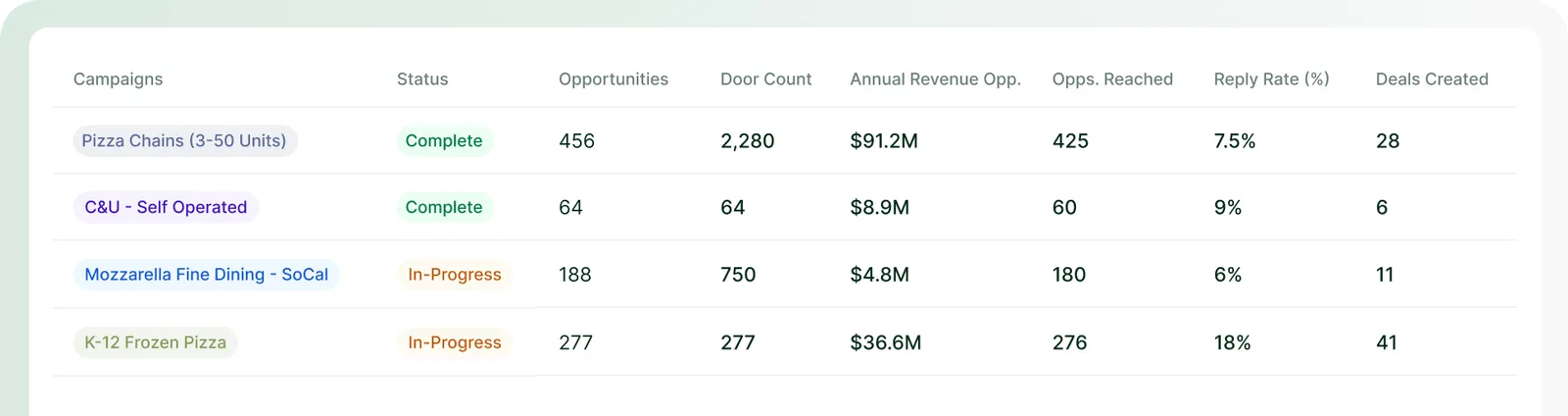Select the 188 opportunities value
1568x416 pixels.
(575, 275)
